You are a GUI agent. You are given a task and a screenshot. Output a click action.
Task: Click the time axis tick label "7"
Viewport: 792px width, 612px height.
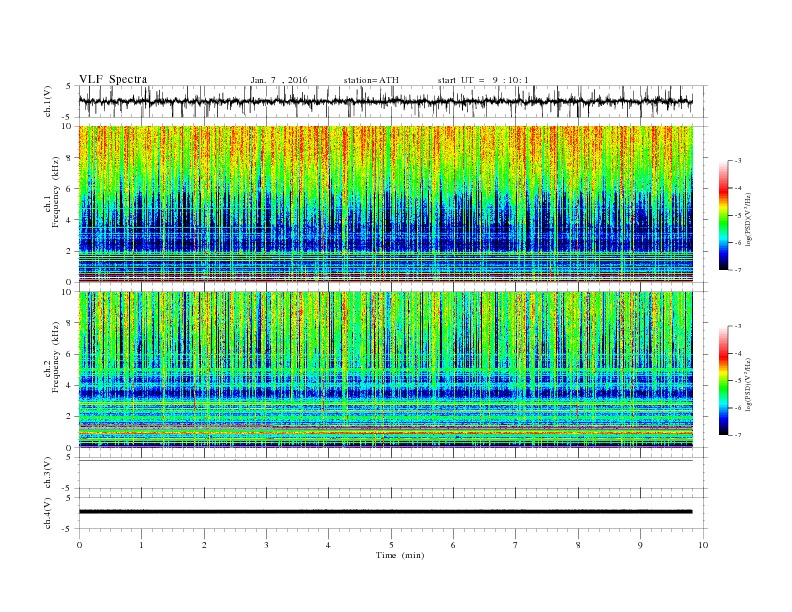(x=516, y=545)
